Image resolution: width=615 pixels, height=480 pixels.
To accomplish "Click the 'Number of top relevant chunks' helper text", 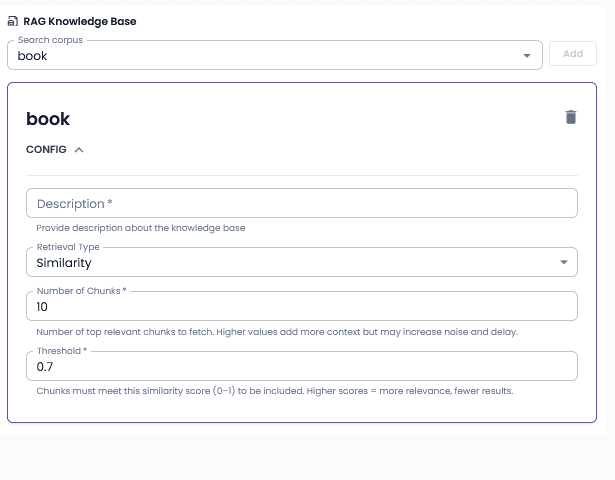I will 277,332.
